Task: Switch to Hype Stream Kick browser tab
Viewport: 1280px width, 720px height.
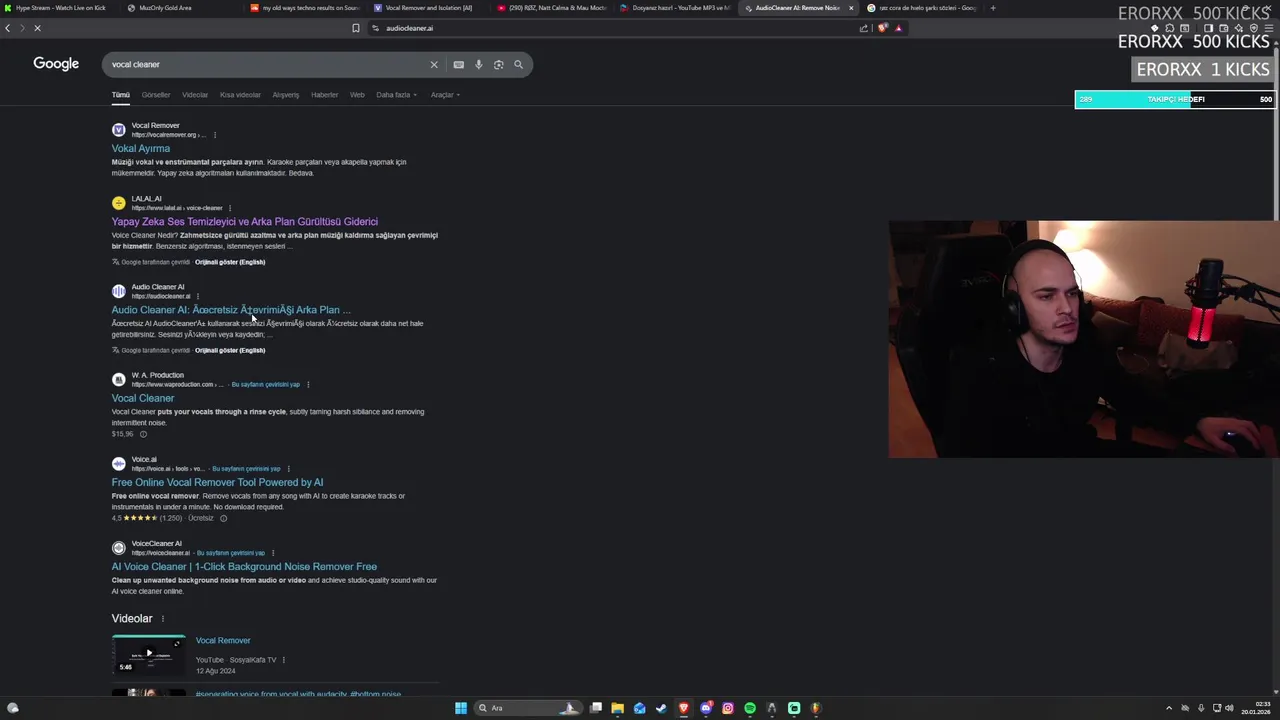Action: point(60,8)
